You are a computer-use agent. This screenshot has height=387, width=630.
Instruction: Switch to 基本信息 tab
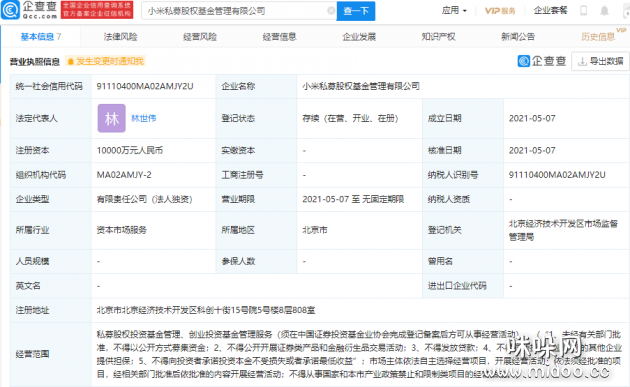click(41, 37)
